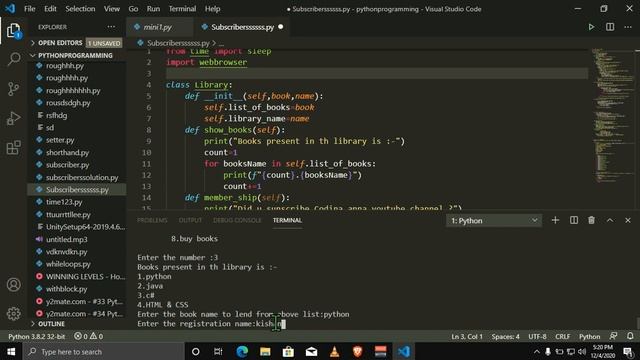This screenshot has width=640, height=360.
Task: Split the terminal pane
Action: [573, 220]
